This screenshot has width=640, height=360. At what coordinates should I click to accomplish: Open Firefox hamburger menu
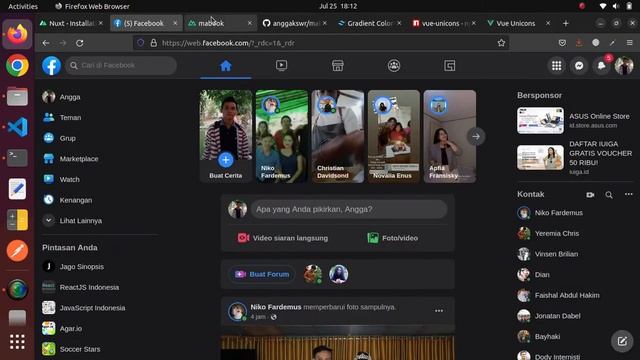(x=629, y=43)
